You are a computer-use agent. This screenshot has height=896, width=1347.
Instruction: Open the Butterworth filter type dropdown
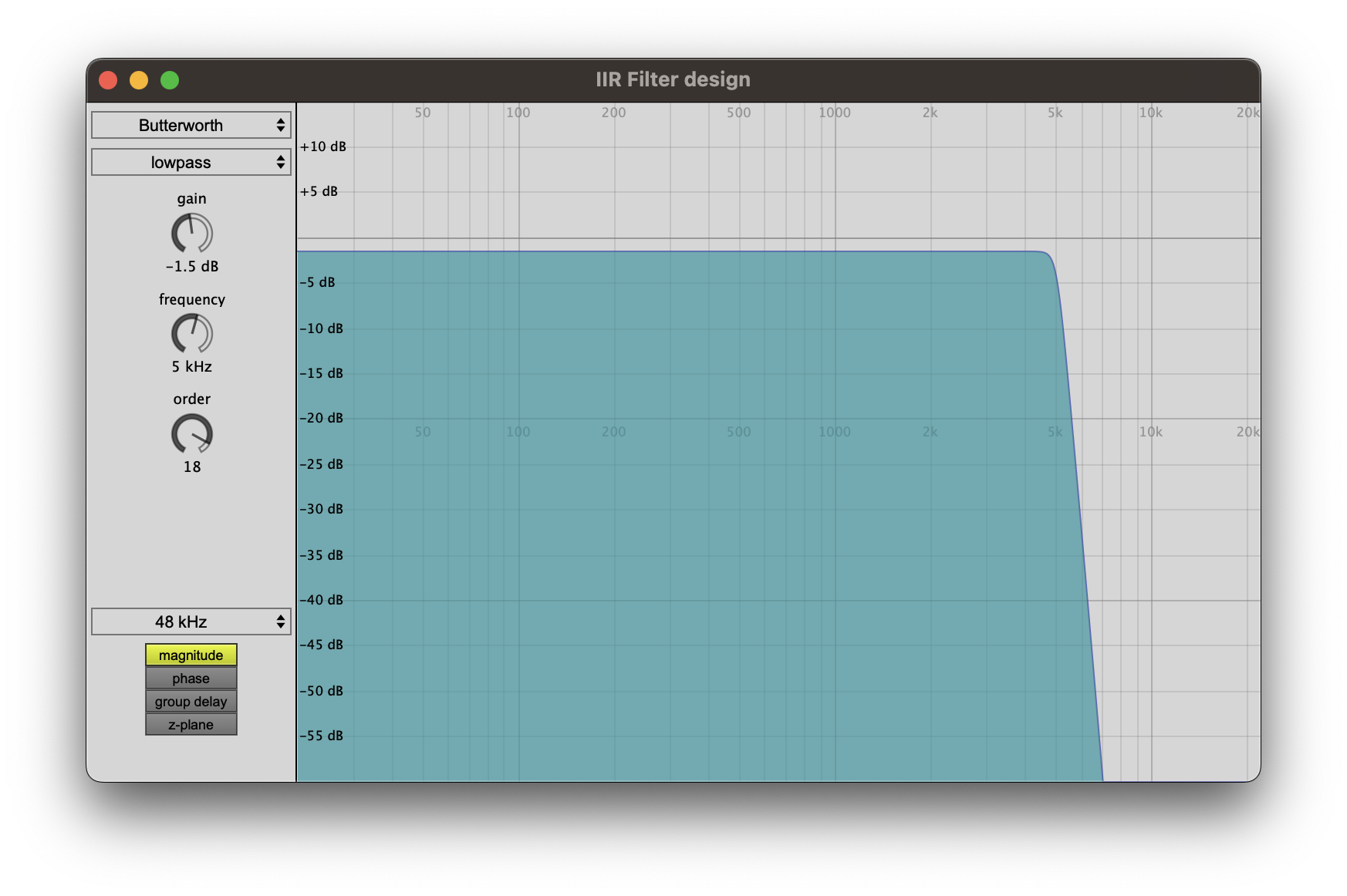[191, 125]
